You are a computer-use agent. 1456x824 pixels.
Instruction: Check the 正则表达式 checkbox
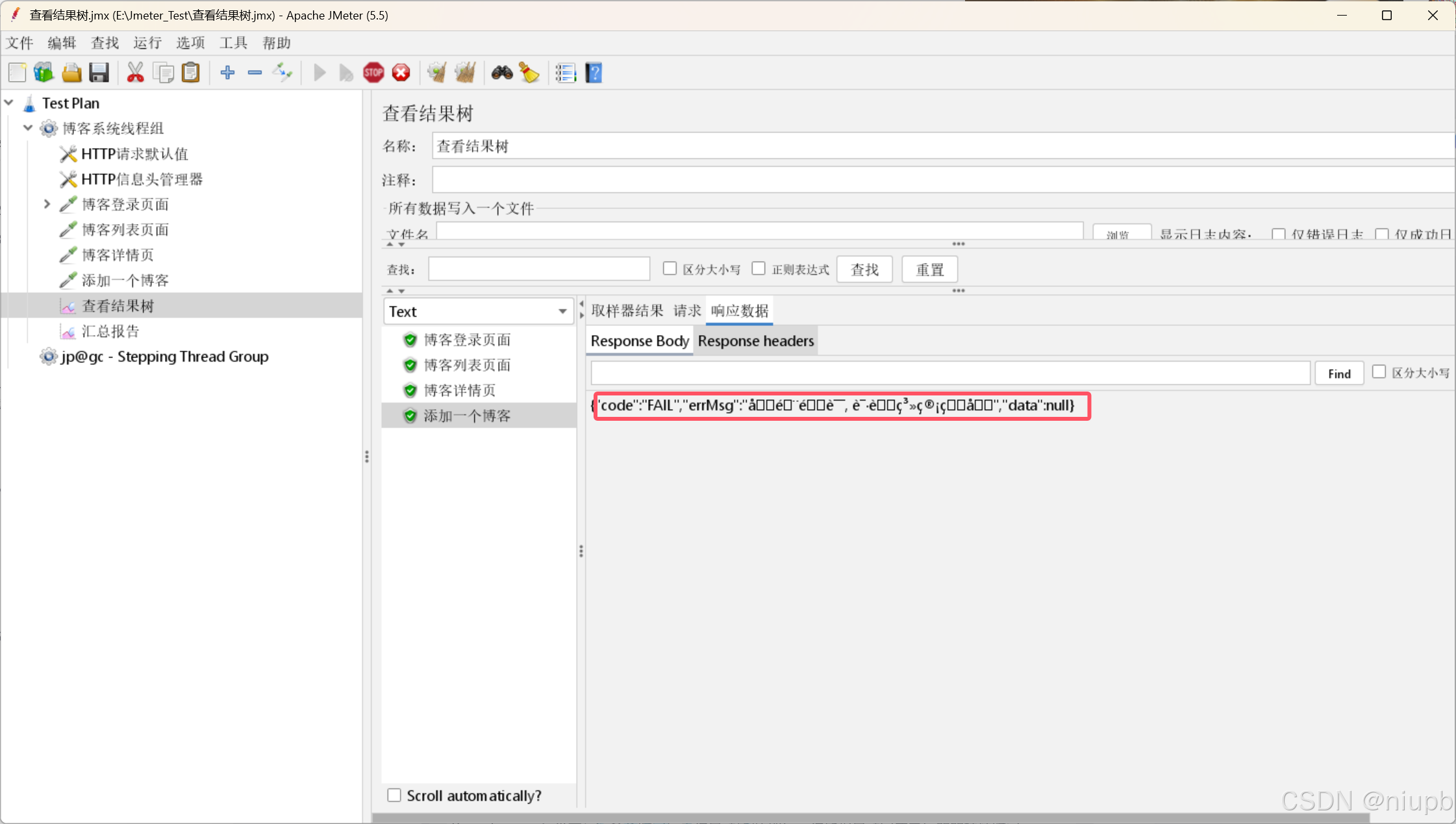tap(759, 269)
